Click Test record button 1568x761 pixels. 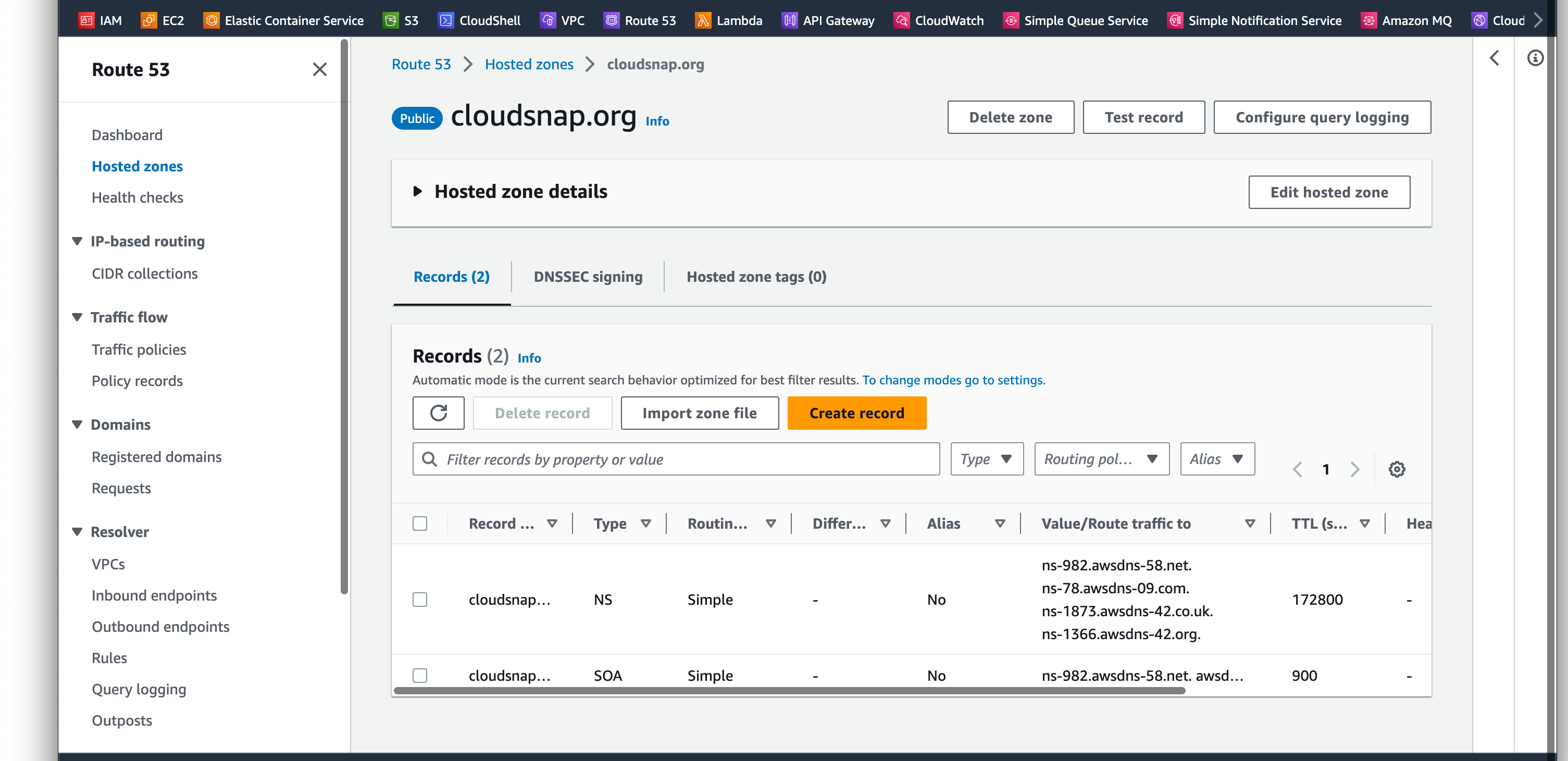coord(1144,117)
